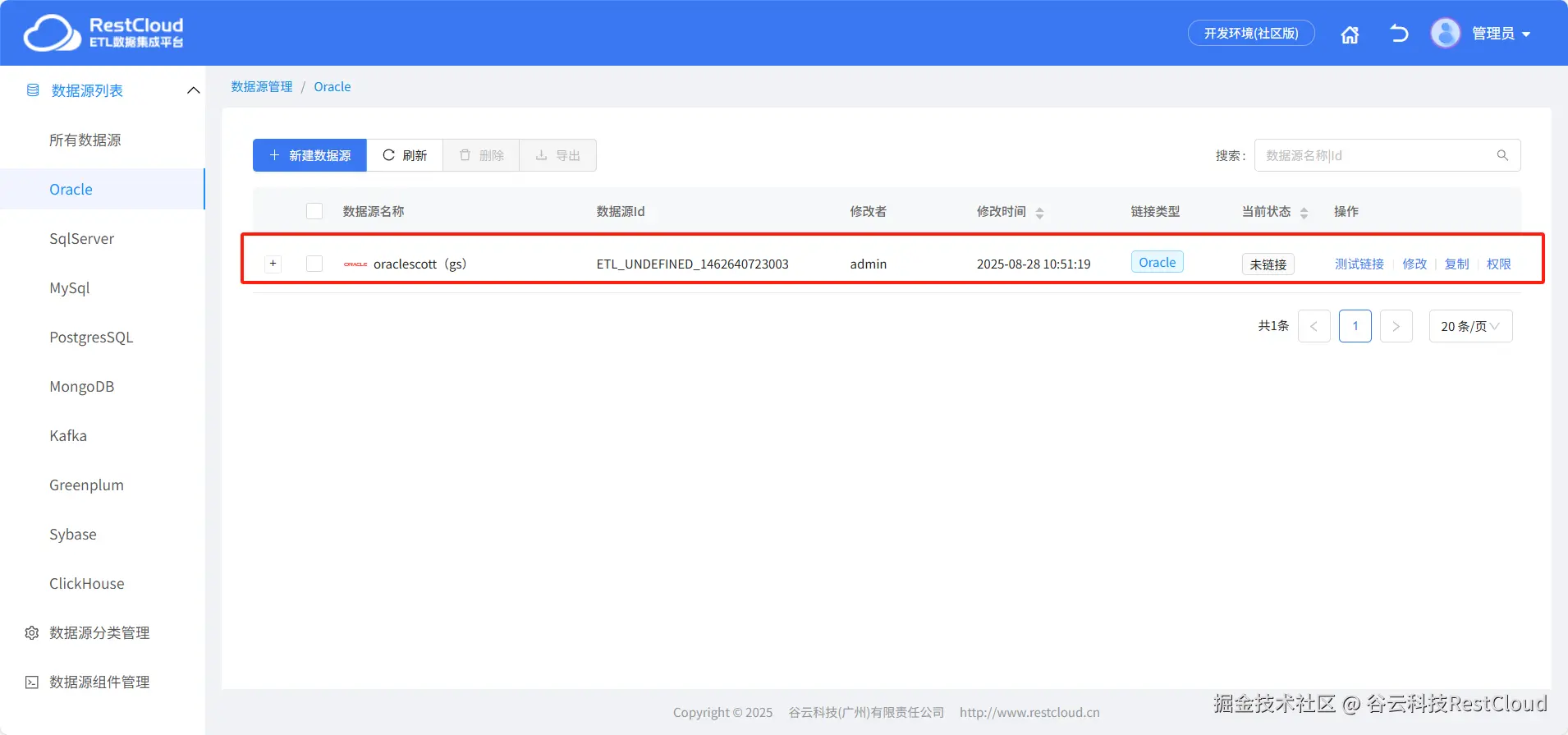Collapse the 数据源列表 sidebar section
Viewport: 1568px width, 735px height.
(x=193, y=90)
